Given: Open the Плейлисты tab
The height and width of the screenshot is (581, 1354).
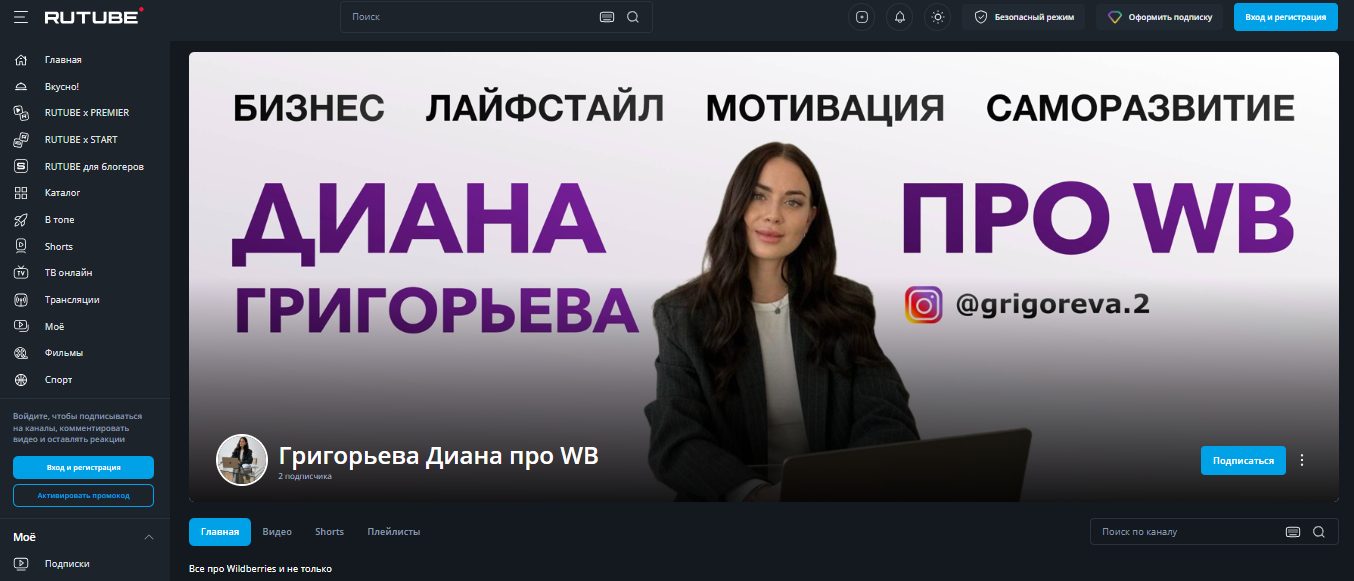Looking at the screenshot, I should 394,532.
